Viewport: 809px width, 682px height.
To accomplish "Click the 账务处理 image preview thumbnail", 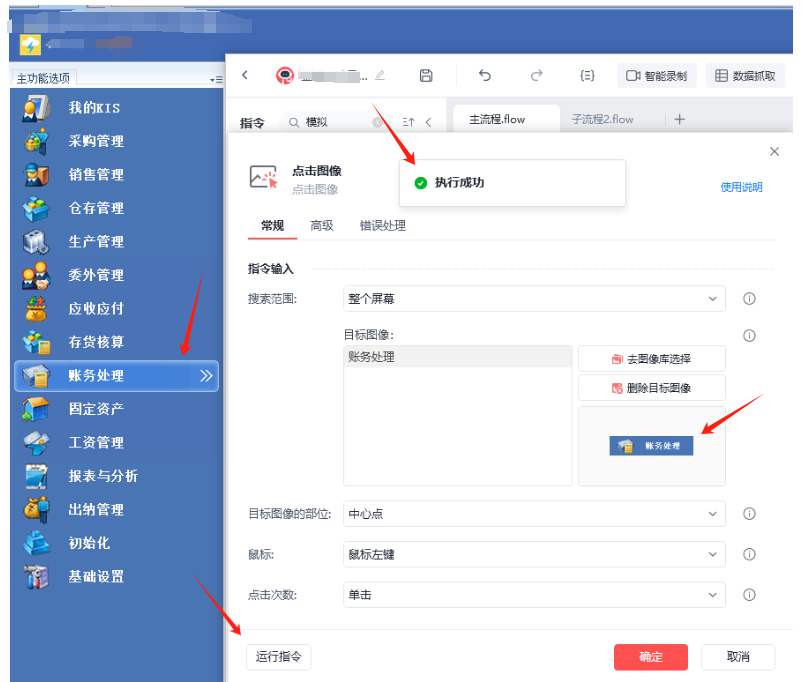I will click(x=651, y=446).
